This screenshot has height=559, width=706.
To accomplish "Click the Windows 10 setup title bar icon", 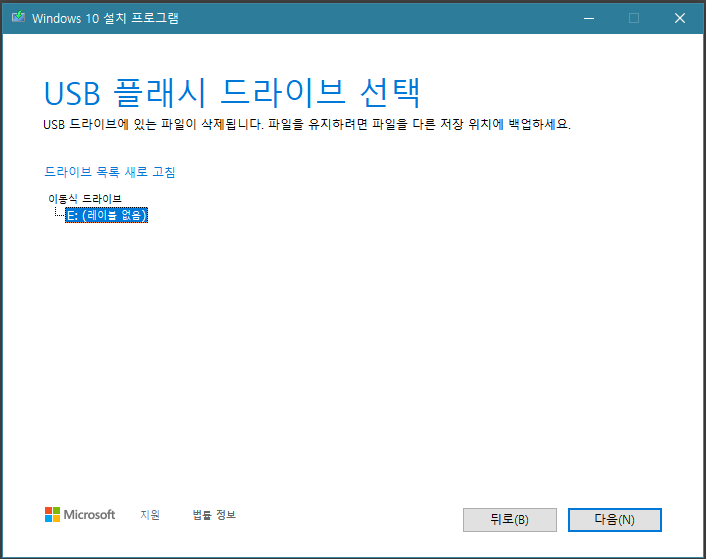I will (18, 18).
